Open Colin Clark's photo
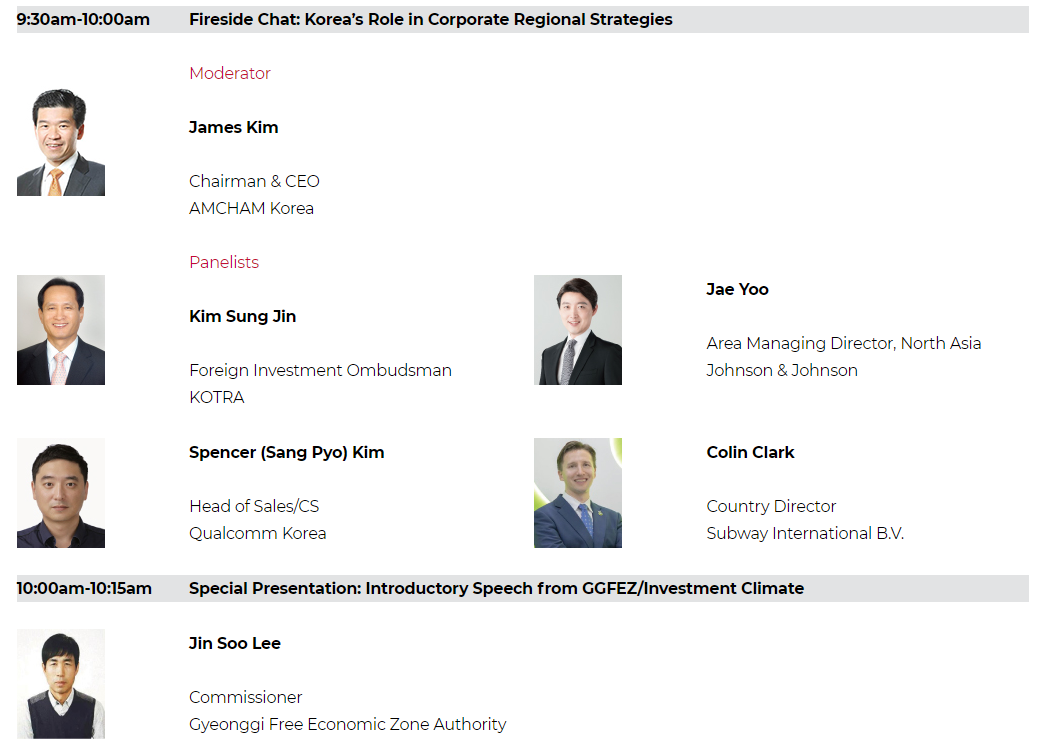1037x750 pixels. coord(578,493)
